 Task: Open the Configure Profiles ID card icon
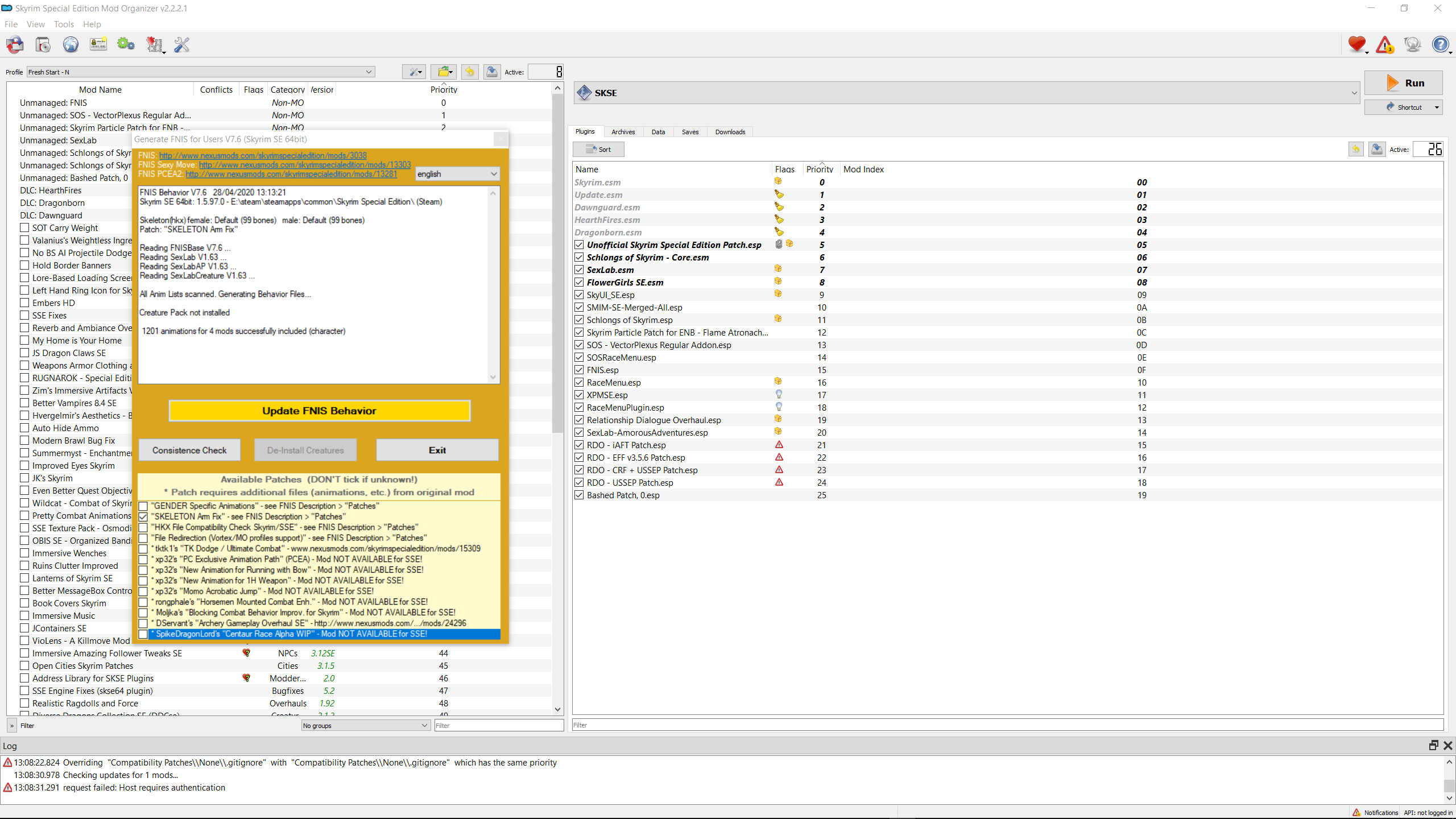98,44
